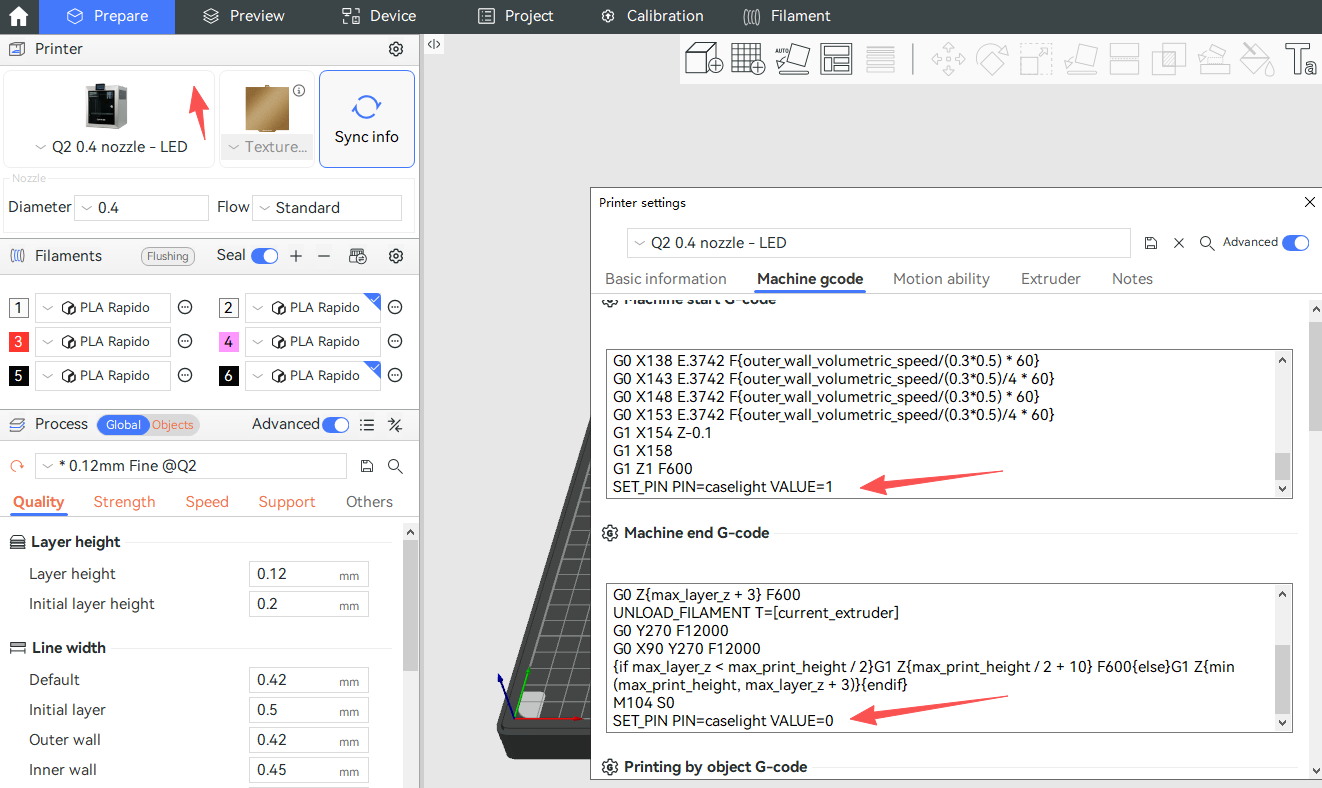This screenshot has width=1322, height=788.
Task: Expand the Flow Standard dropdown
Action: click(x=326, y=208)
